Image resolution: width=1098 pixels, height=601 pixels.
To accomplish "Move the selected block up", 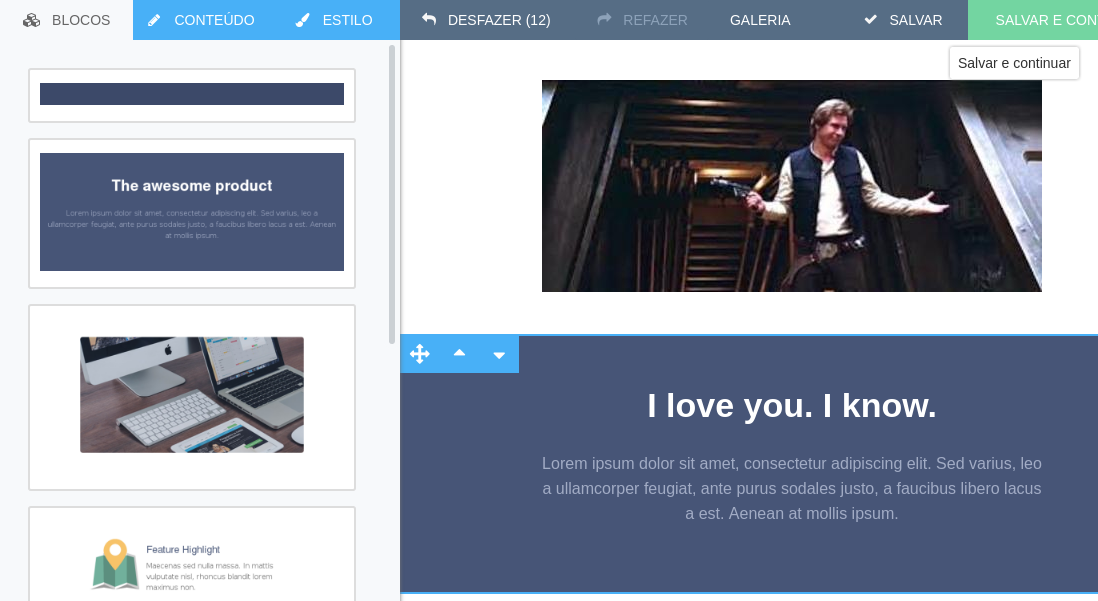I will pyautogui.click(x=459, y=353).
